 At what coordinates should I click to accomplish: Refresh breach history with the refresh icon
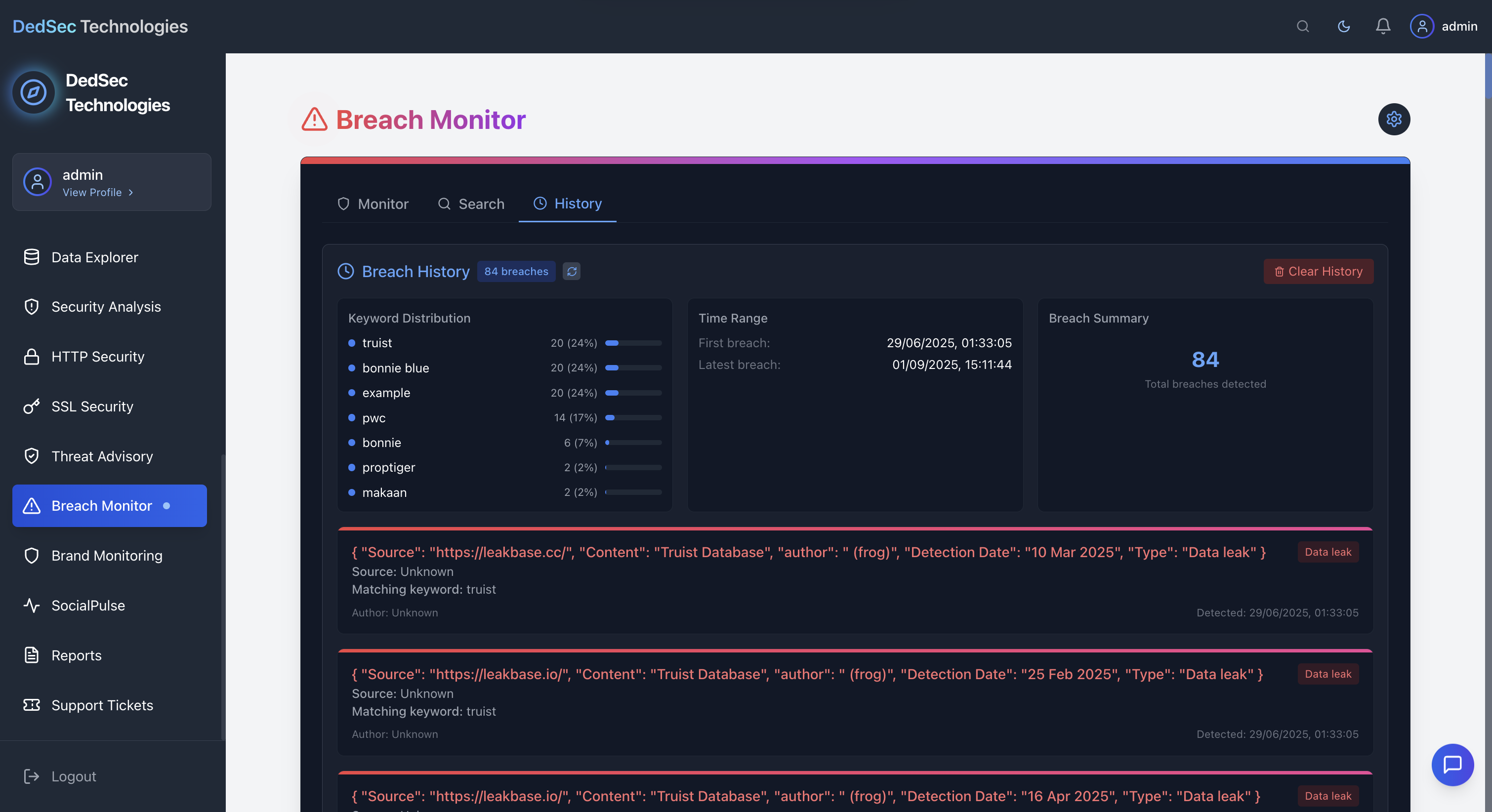point(572,271)
